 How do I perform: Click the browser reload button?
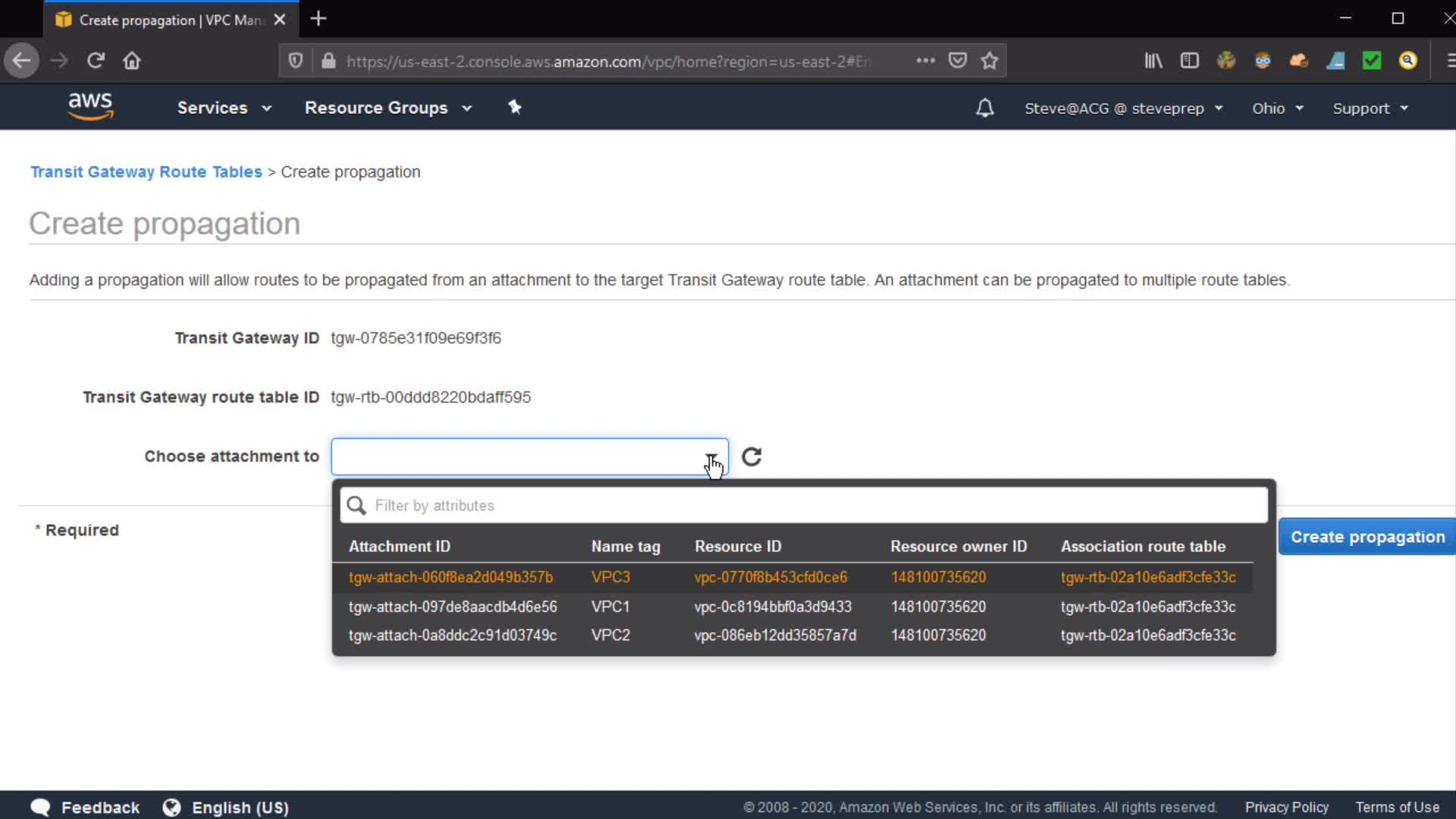pyautogui.click(x=96, y=61)
